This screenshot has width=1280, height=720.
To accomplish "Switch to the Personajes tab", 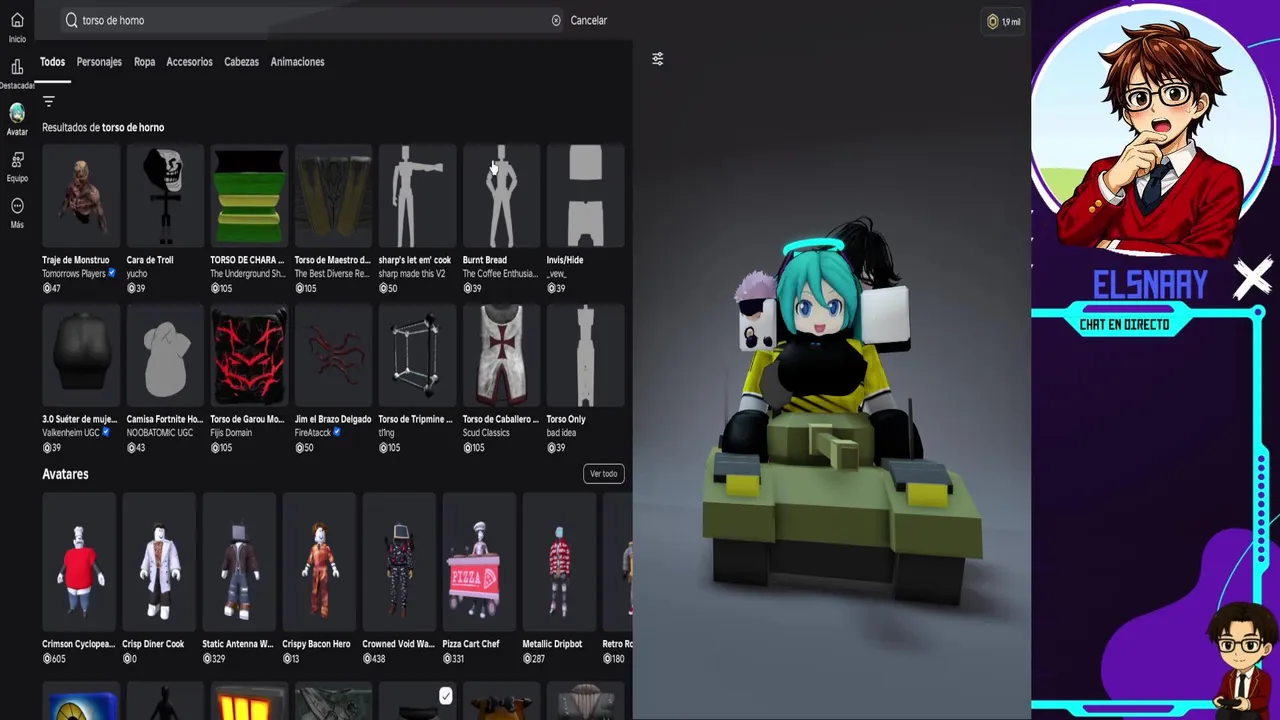I will tap(99, 62).
